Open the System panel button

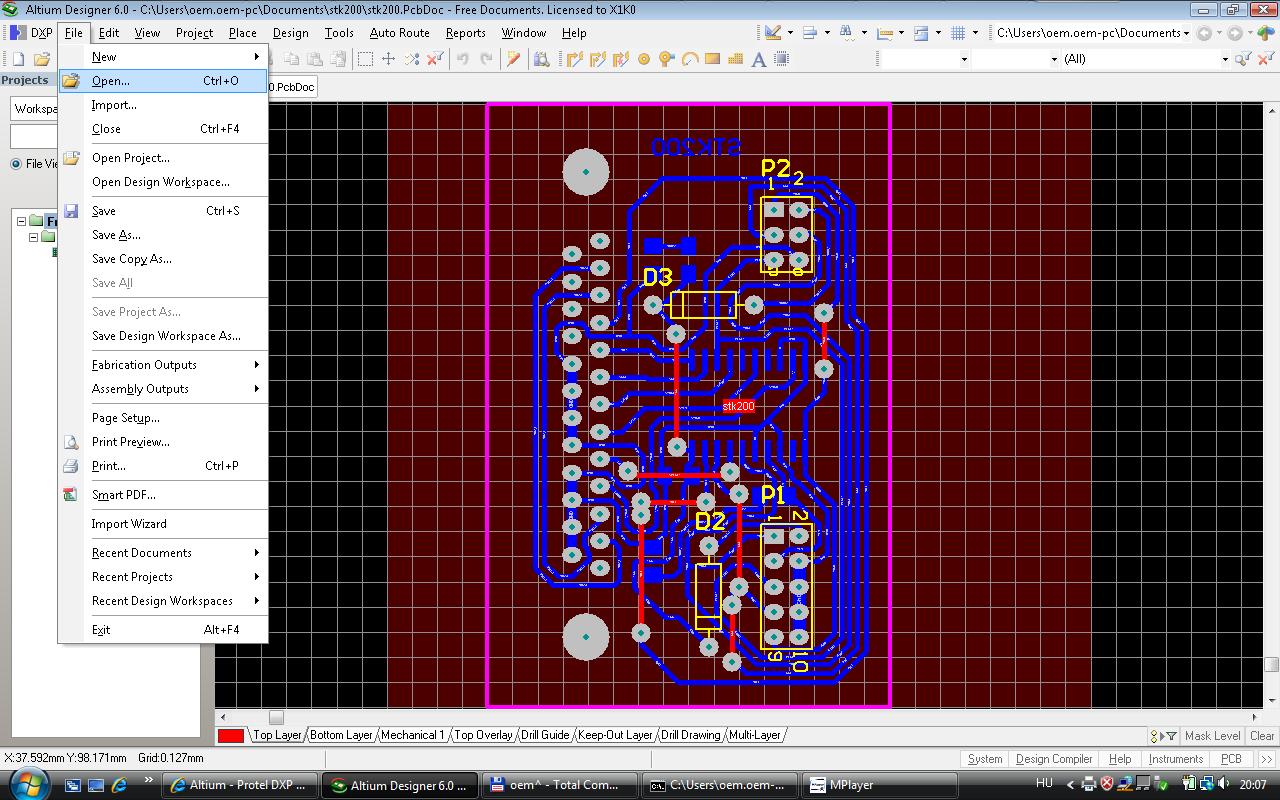[x=985, y=759]
